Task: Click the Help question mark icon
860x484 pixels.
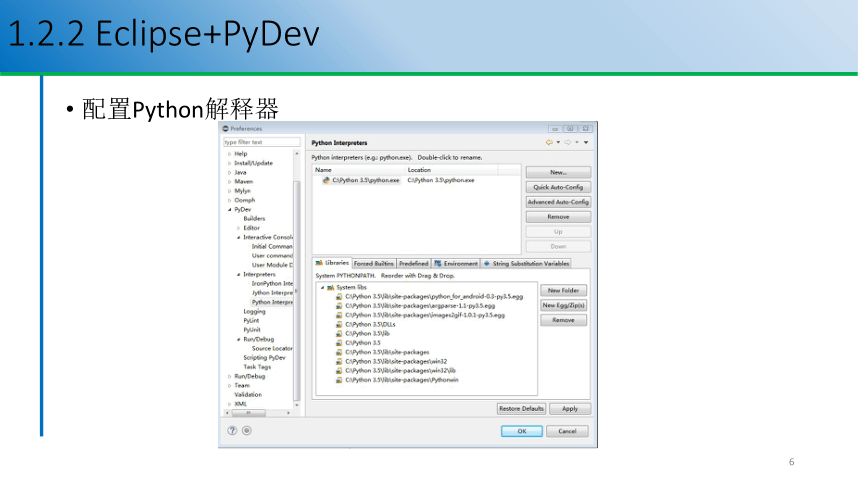Action: point(233,431)
